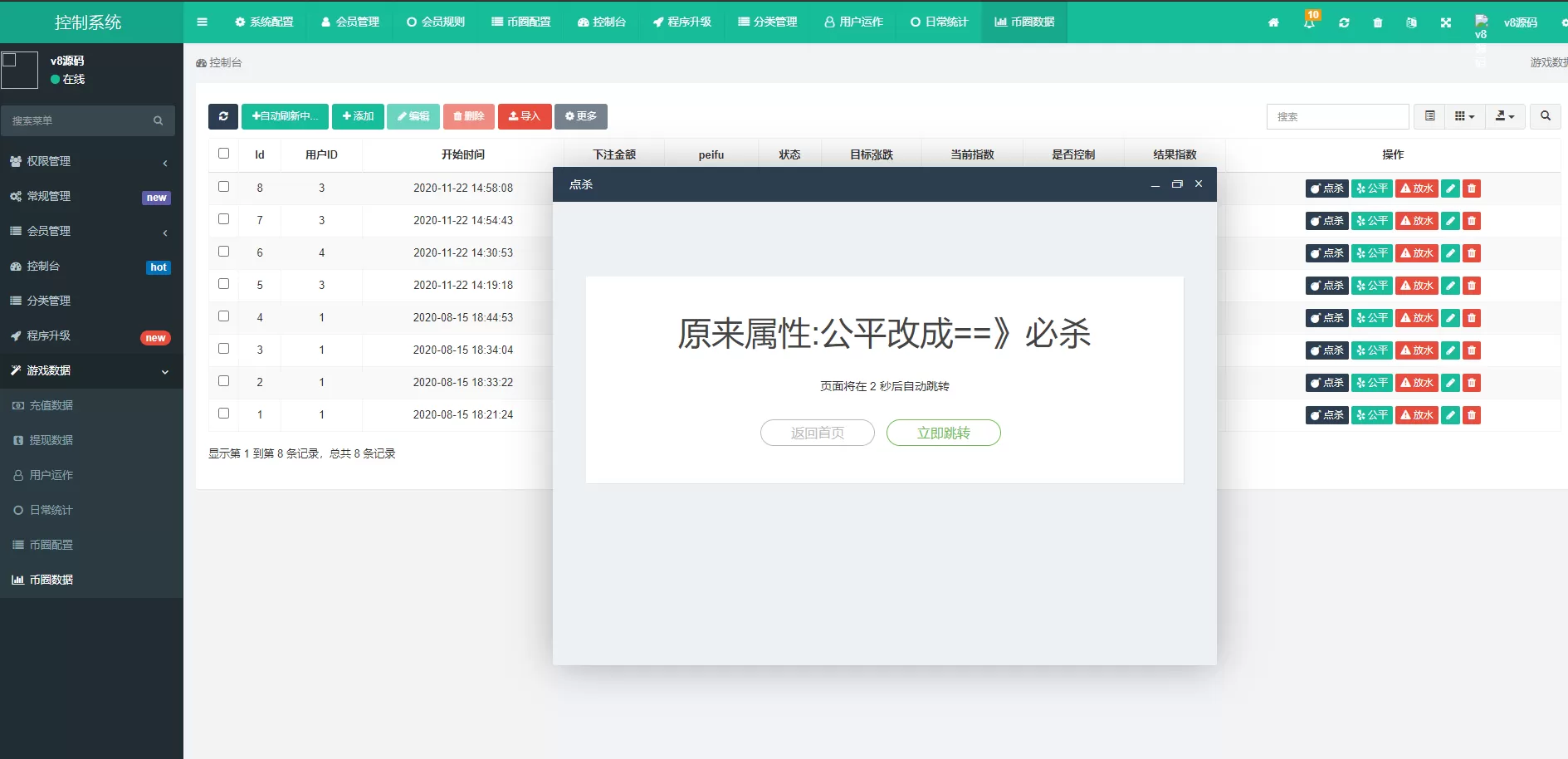1568x759 pixels.
Task: Check the checkbox for row Id 8
Action: pyautogui.click(x=223, y=186)
